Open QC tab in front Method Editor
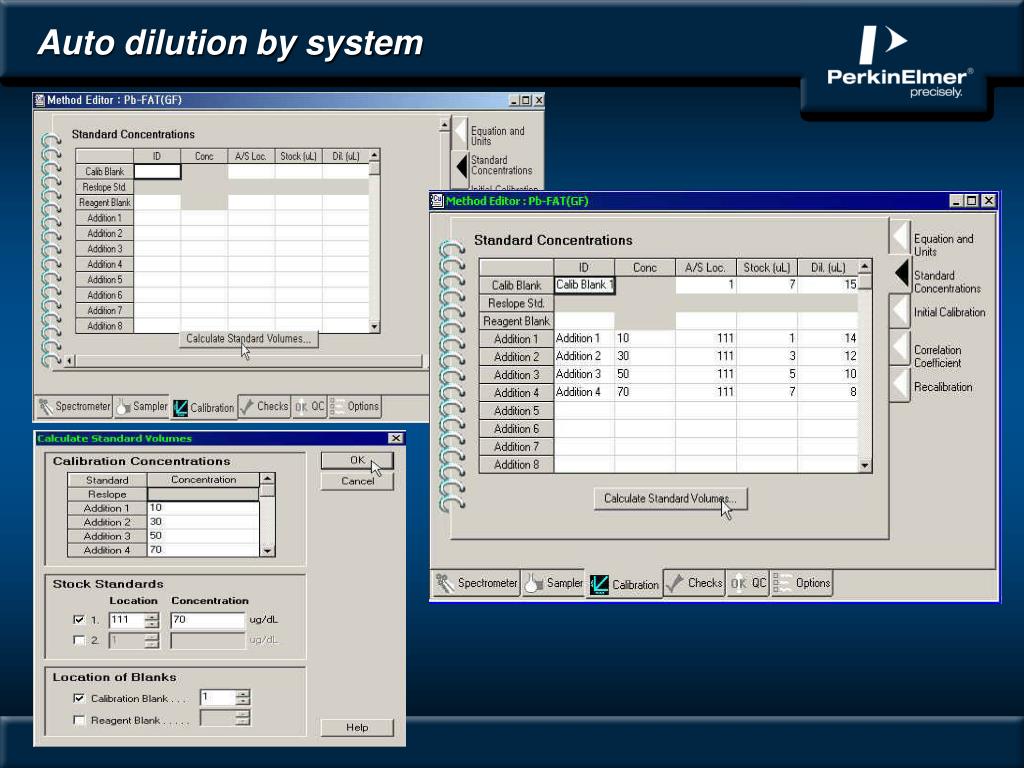 [748, 583]
